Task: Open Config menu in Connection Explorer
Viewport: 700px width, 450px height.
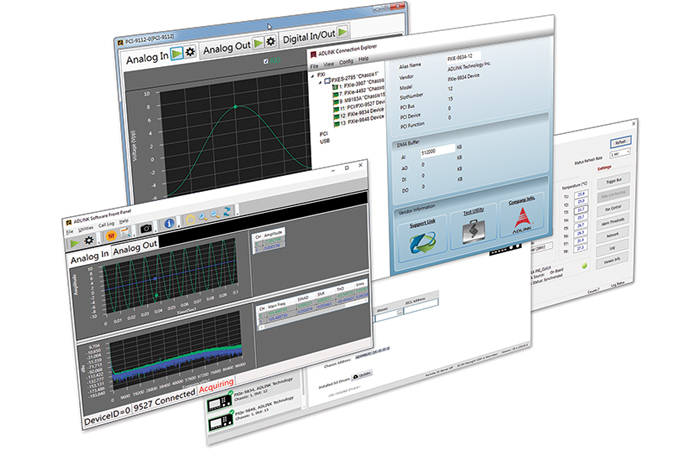Action: pyautogui.click(x=346, y=62)
